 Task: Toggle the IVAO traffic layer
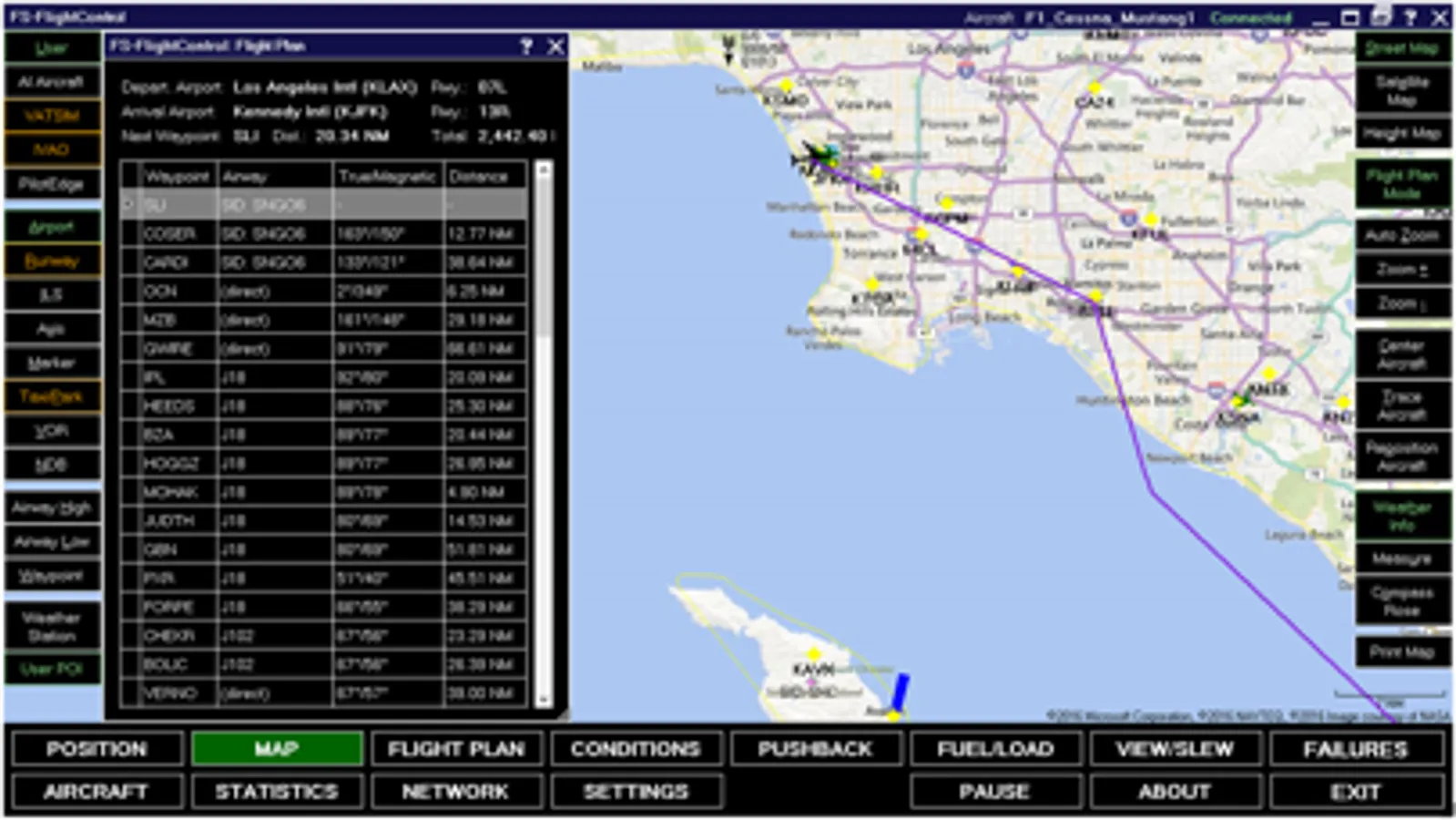[x=52, y=149]
